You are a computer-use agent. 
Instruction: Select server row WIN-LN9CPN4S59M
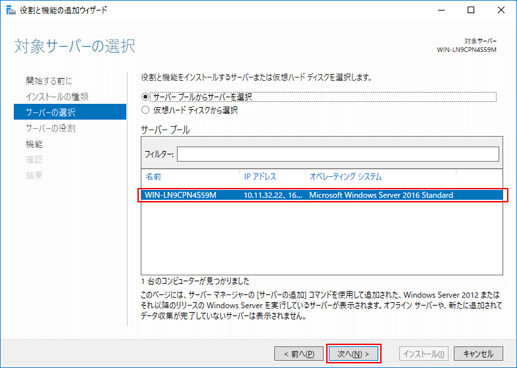[x=322, y=195]
